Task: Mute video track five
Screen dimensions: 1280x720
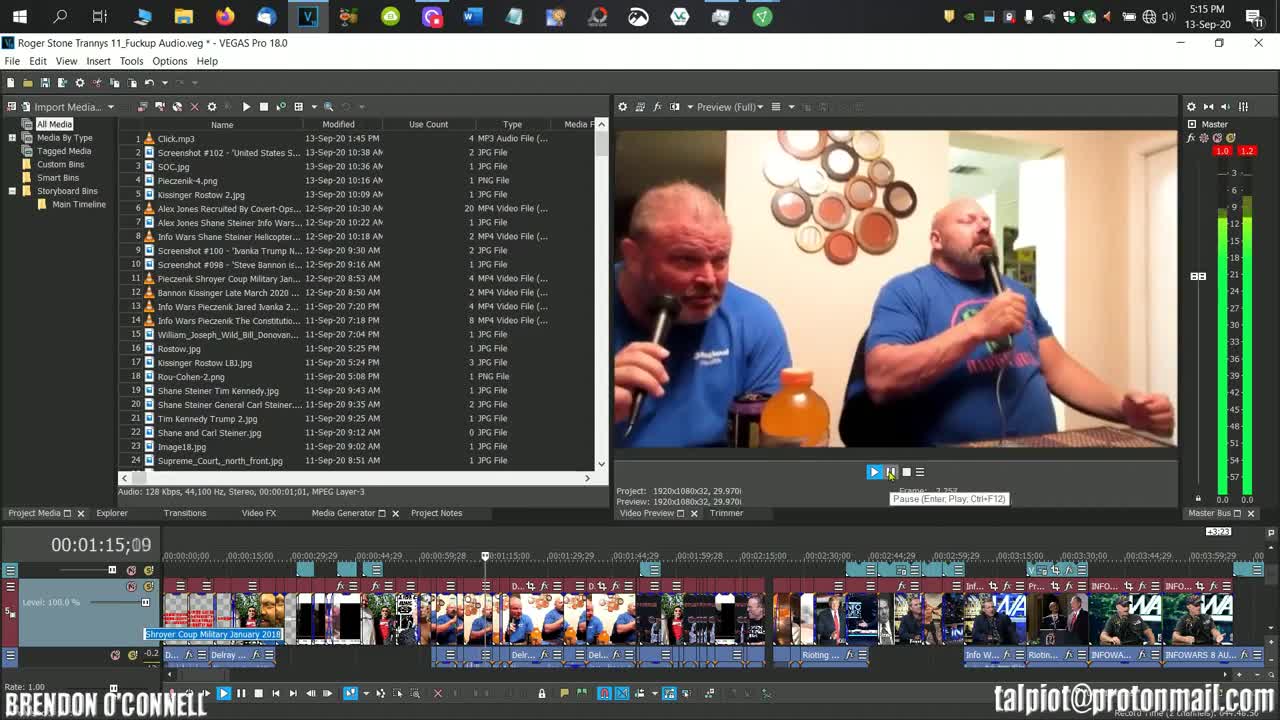Action: [x=131, y=587]
